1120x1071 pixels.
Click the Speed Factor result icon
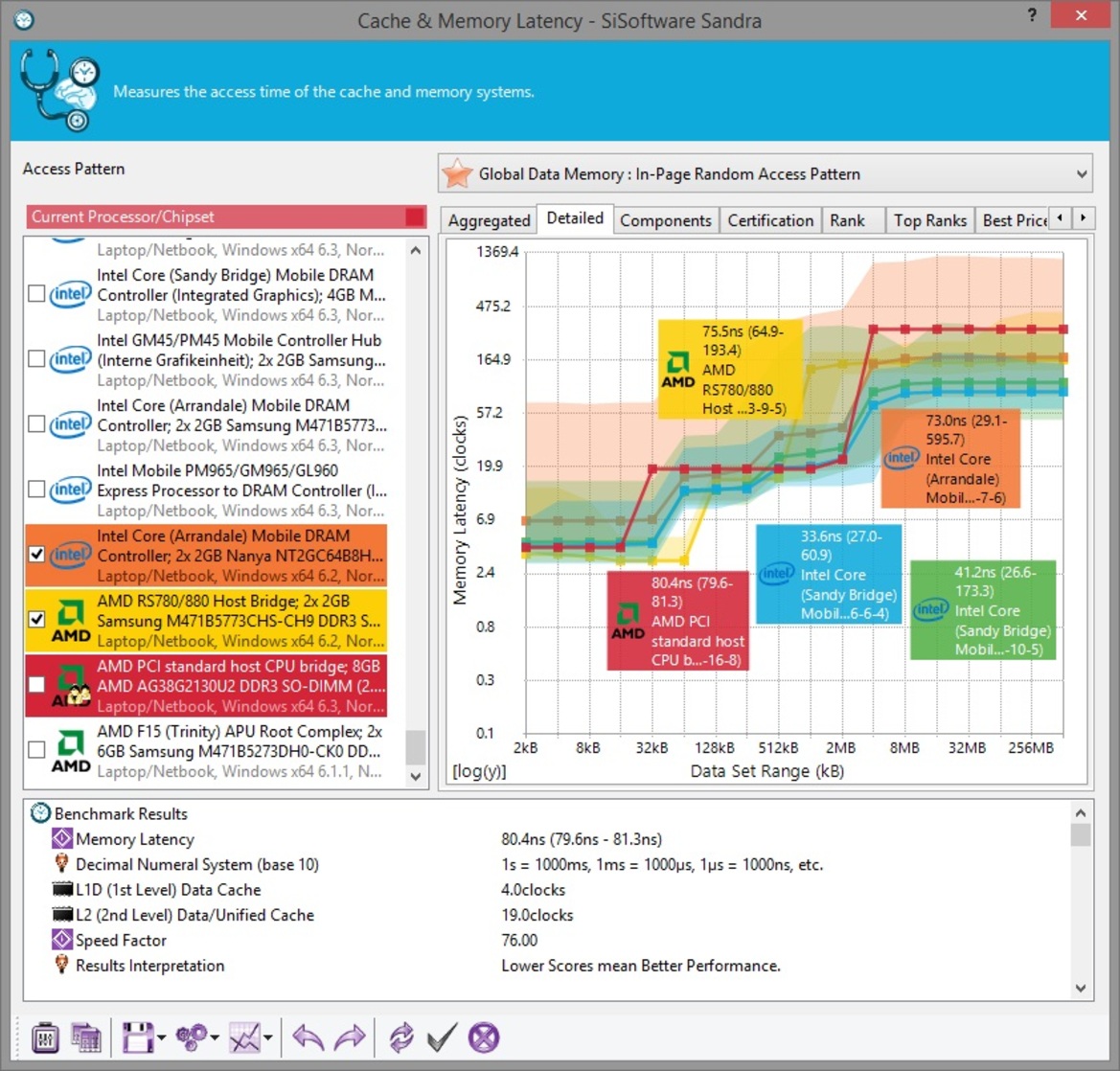[x=62, y=940]
